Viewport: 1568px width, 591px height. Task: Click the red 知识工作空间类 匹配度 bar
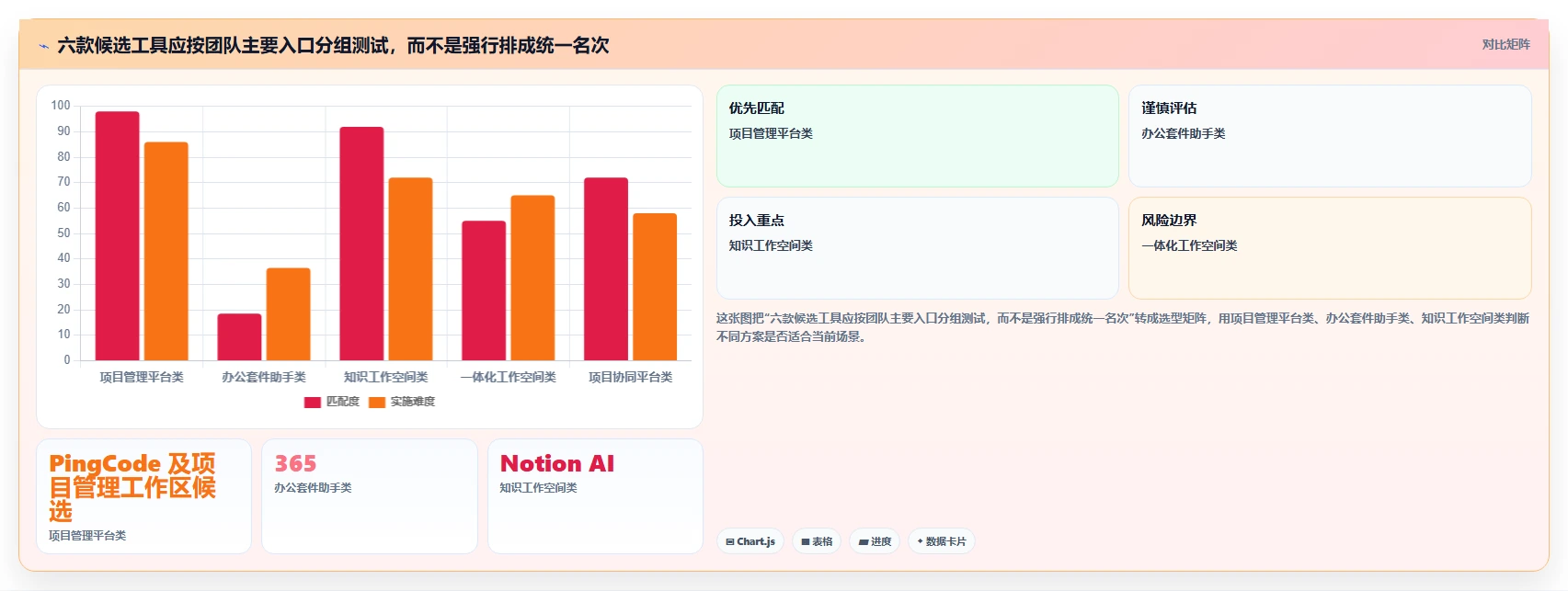point(361,244)
